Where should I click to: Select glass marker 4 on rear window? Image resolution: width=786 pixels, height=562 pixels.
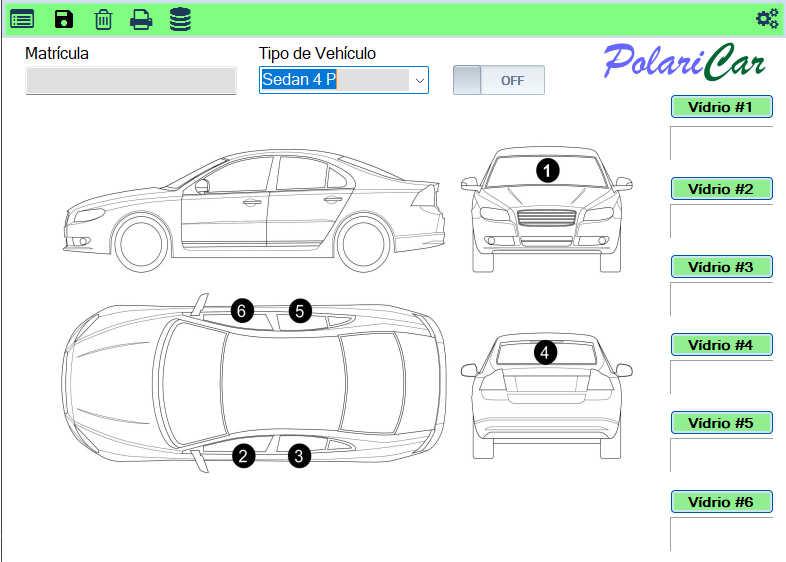point(545,352)
